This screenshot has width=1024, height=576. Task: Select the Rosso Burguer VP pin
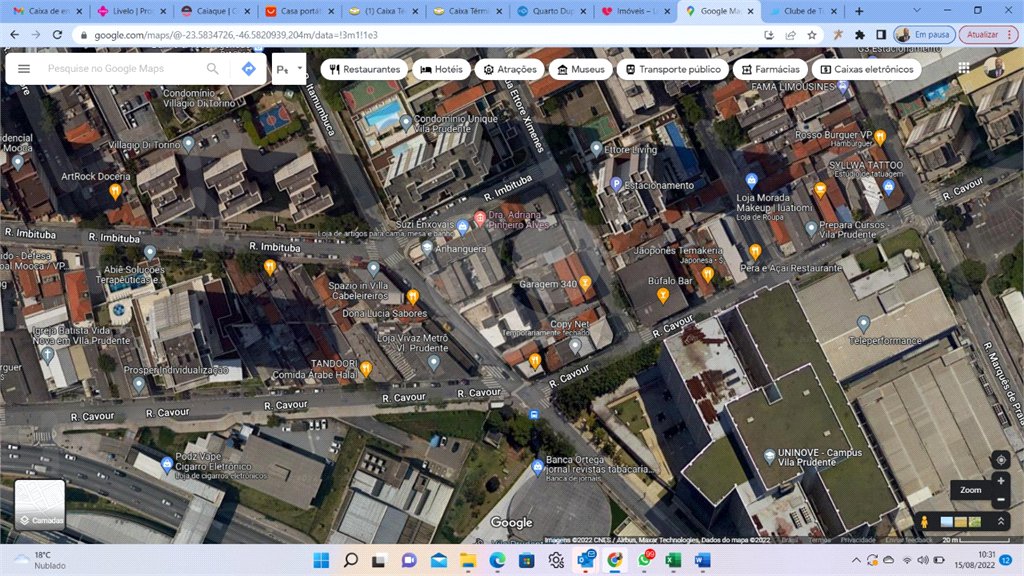coord(880,138)
